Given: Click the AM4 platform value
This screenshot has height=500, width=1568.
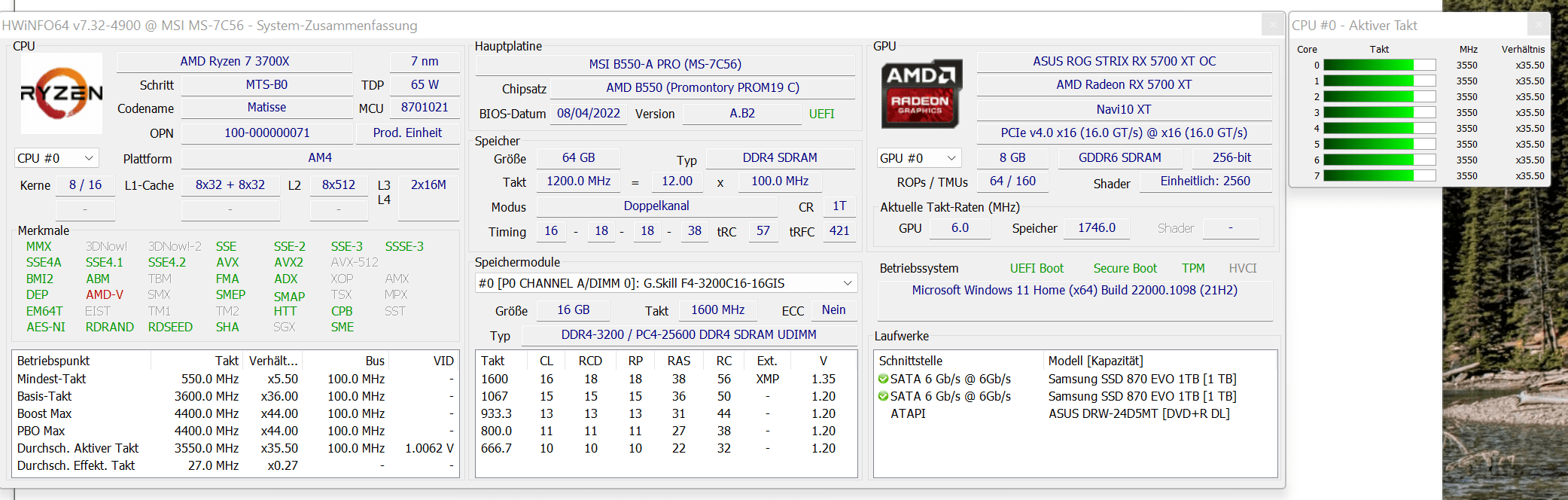Looking at the screenshot, I should click(x=320, y=158).
